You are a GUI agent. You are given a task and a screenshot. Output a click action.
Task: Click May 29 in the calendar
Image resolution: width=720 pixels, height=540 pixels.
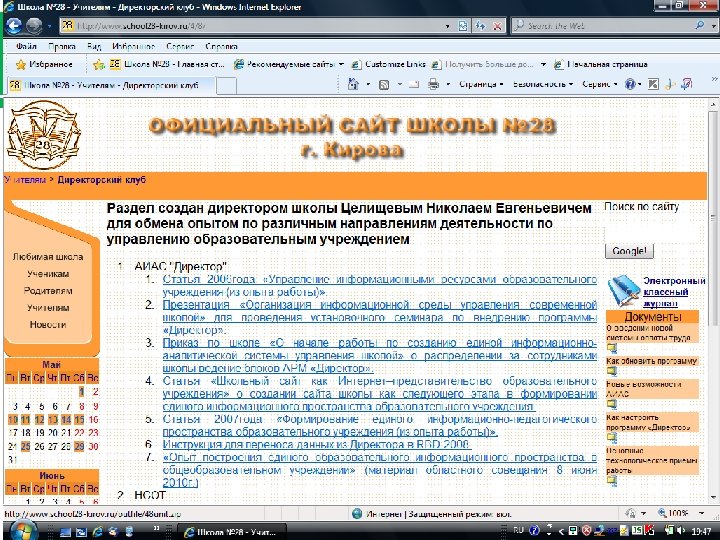pos(79,446)
